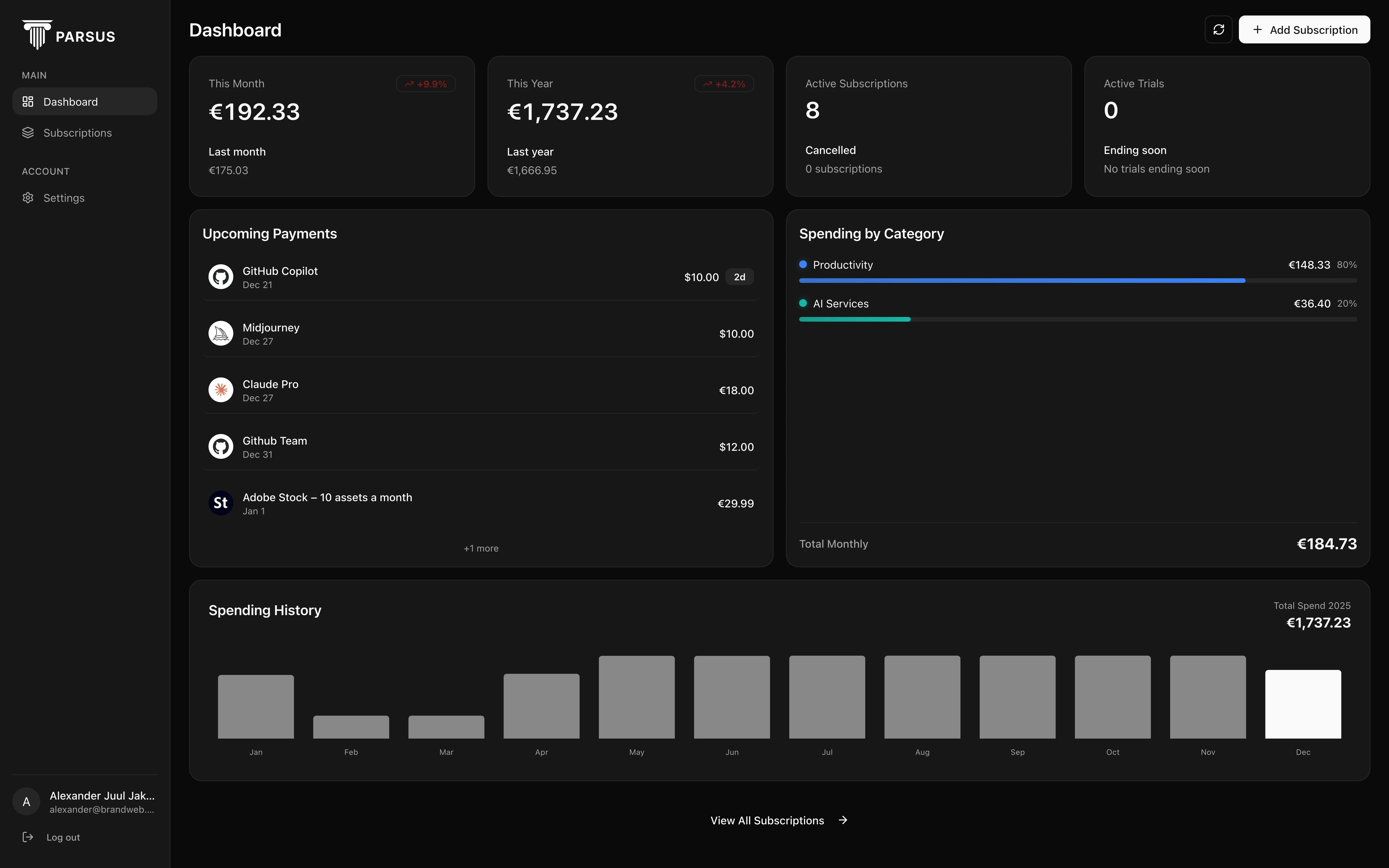Click the Productivity blue progress bar
This screenshot has height=868, width=1389.
click(1022, 281)
